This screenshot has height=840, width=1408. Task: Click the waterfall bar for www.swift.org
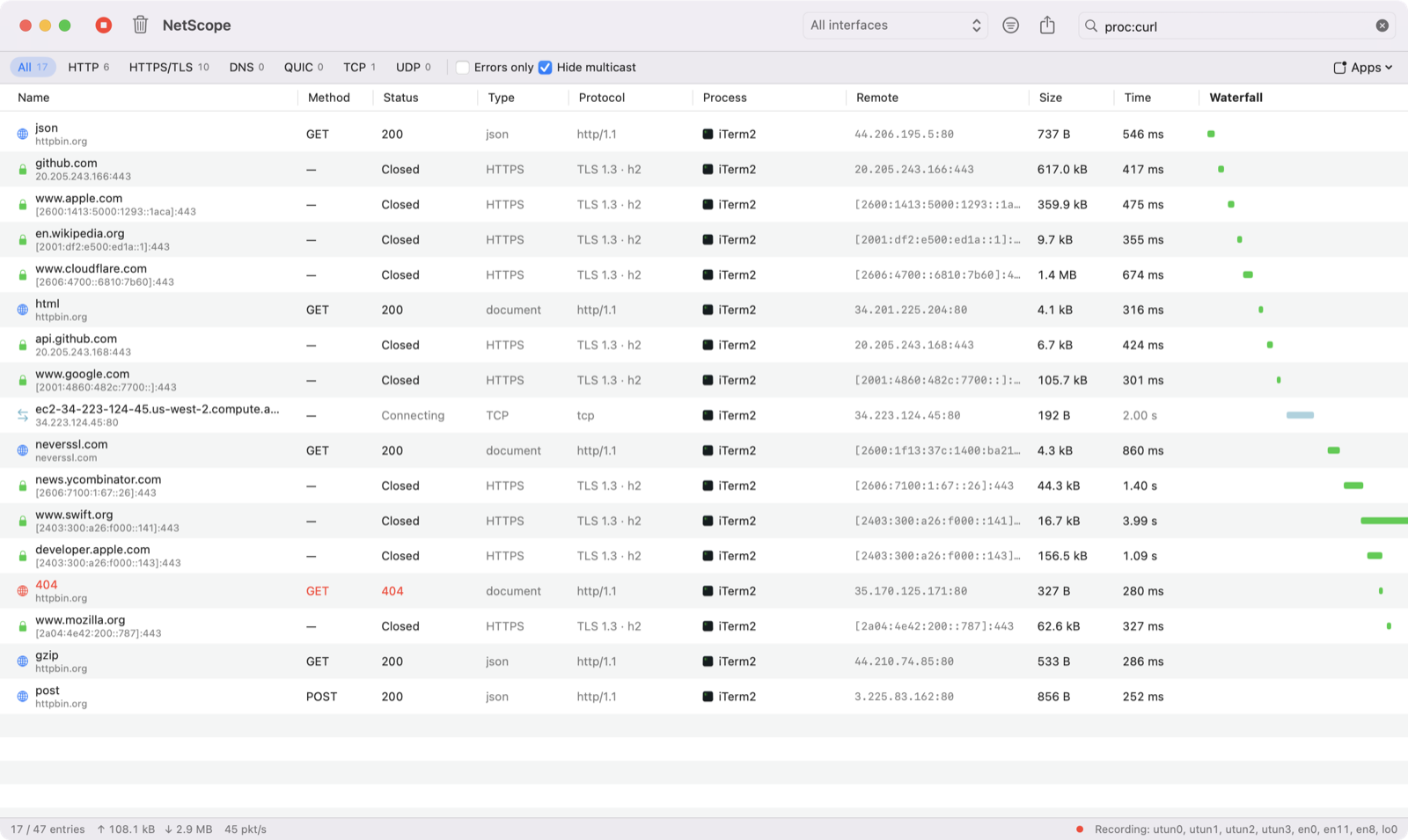[x=1383, y=521]
